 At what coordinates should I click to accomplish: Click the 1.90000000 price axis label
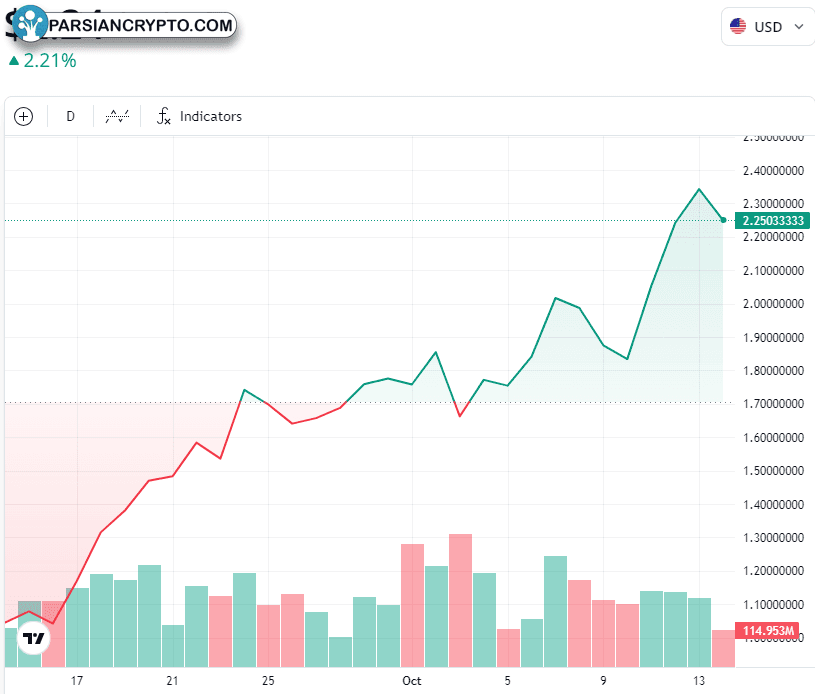pyautogui.click(x=773, y=337)
